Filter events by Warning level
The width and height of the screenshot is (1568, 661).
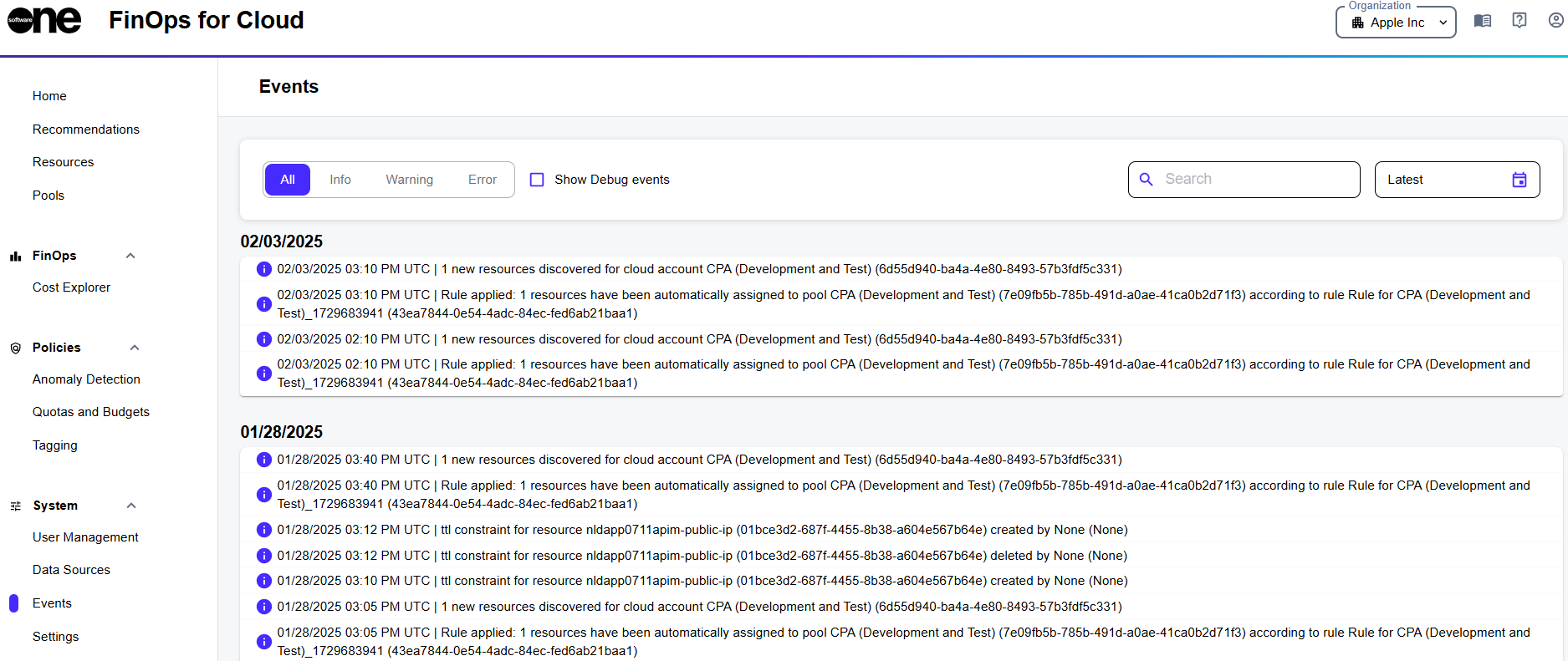[x=409, y=180]
